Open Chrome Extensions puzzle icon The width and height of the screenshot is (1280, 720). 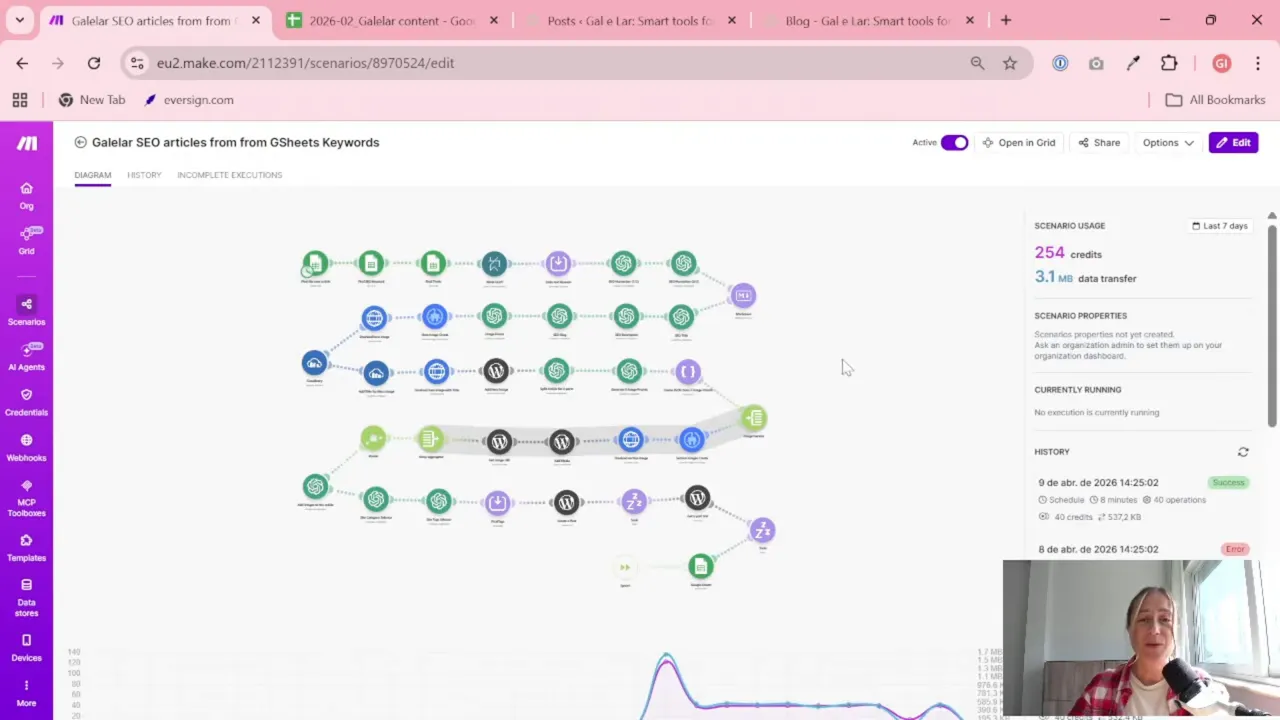[1169, 63]
